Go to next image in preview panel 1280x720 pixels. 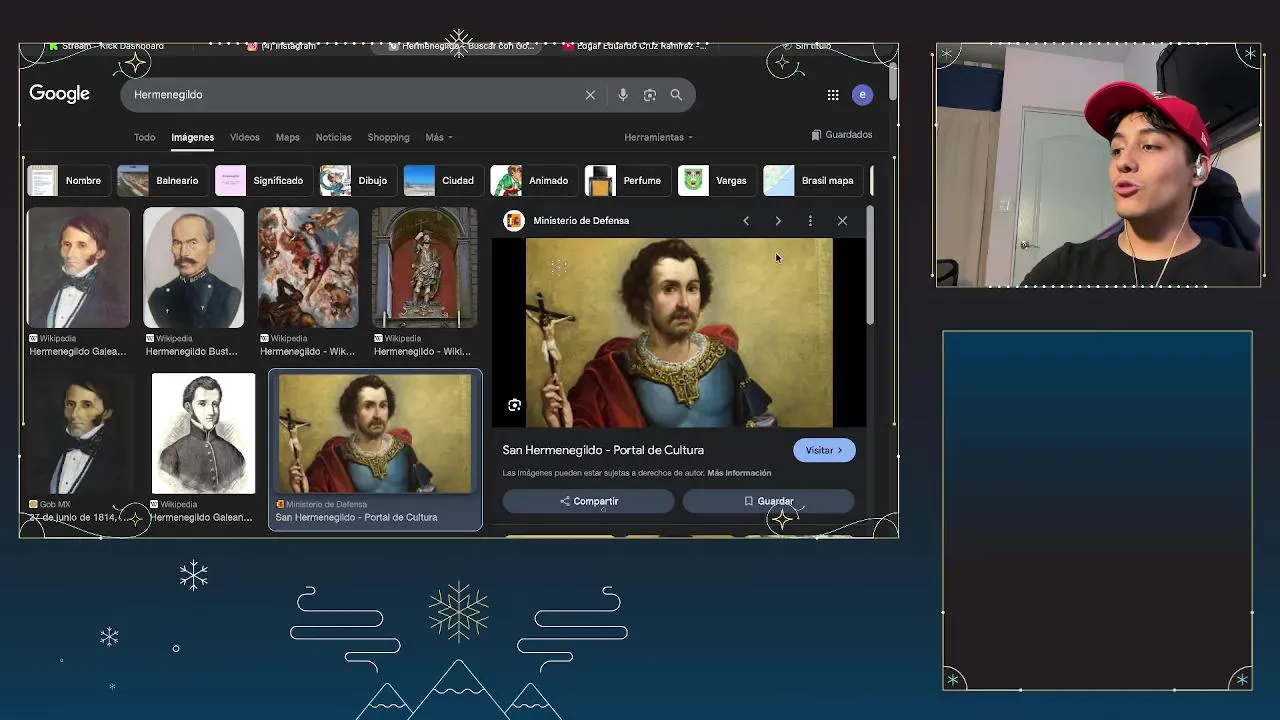[778, 221]
